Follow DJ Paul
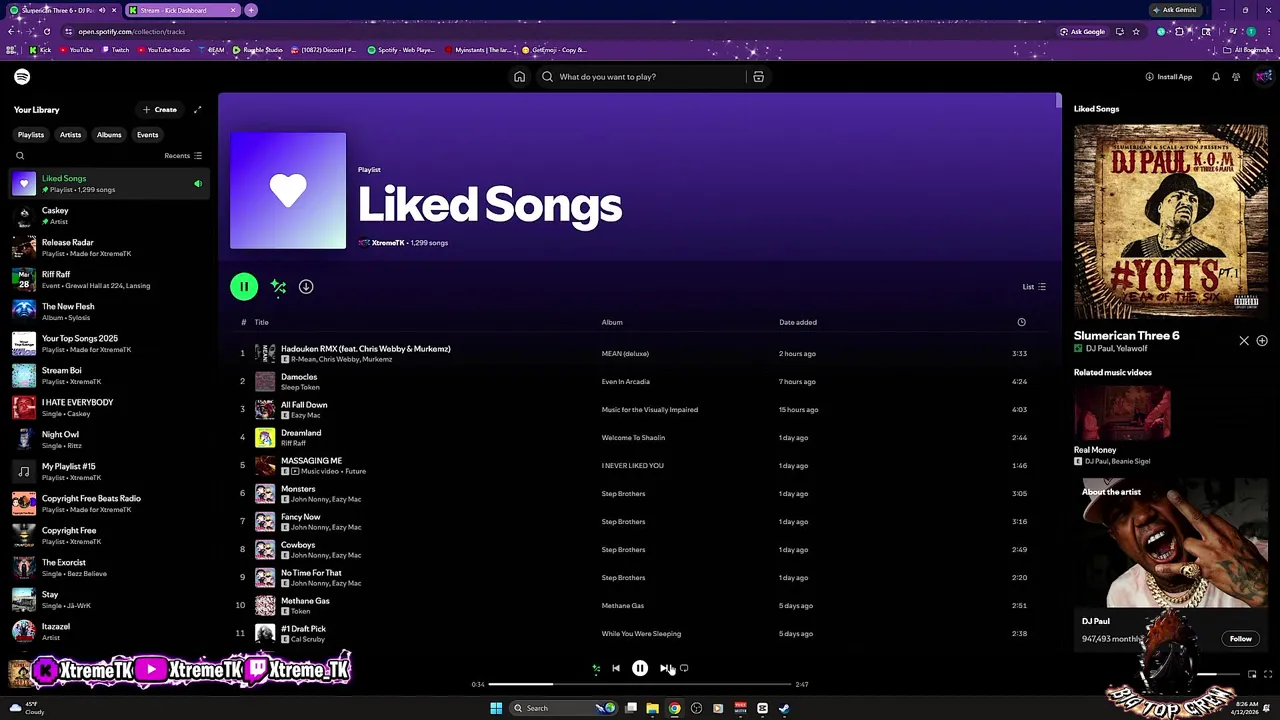This screenshot has width=1280, height=720. (1241, 639)
